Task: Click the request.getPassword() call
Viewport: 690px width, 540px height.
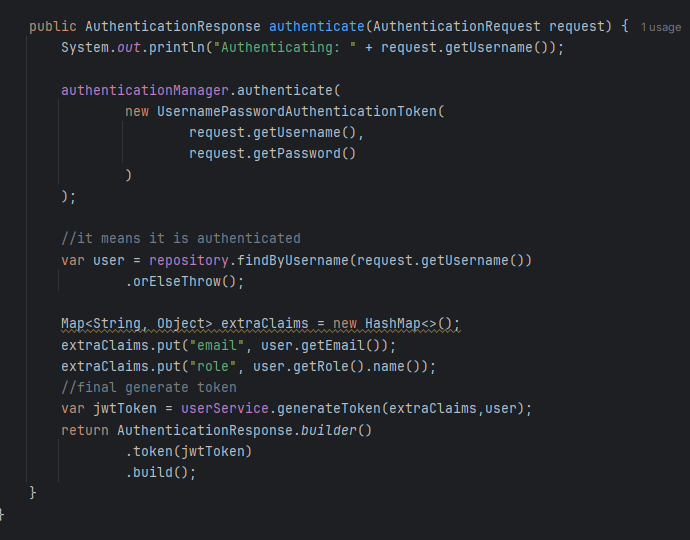Action: 272,153
